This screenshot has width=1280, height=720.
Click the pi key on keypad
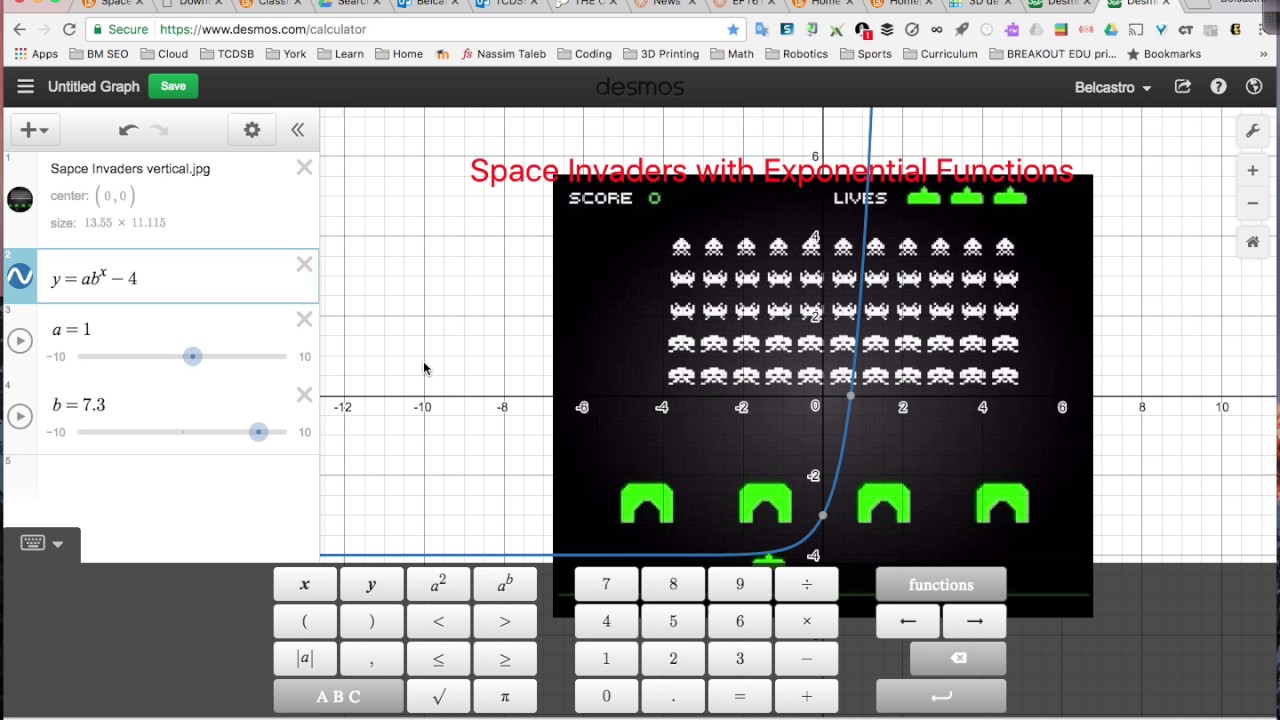(x=505, y=697)
